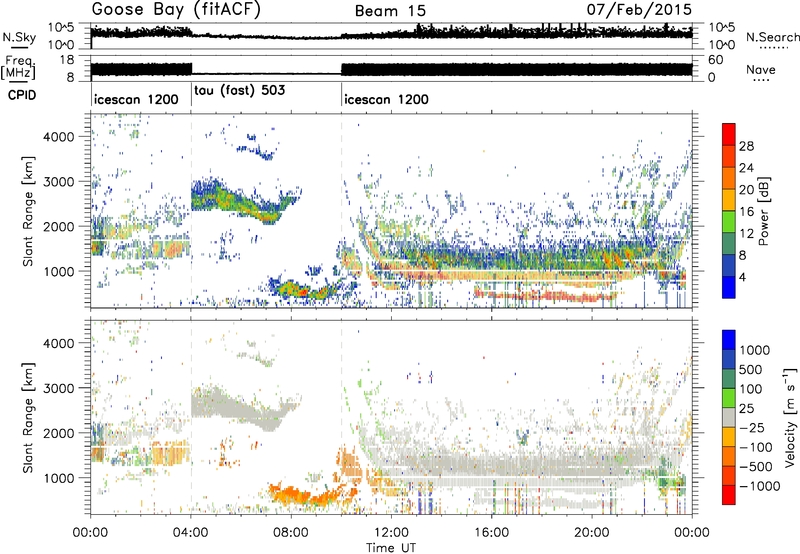Image resolution: width=800 pixels, height=554 pixels.
Task: Click 'Slant Range [km]' label of velocity panel
Action: tap(28, 417)
